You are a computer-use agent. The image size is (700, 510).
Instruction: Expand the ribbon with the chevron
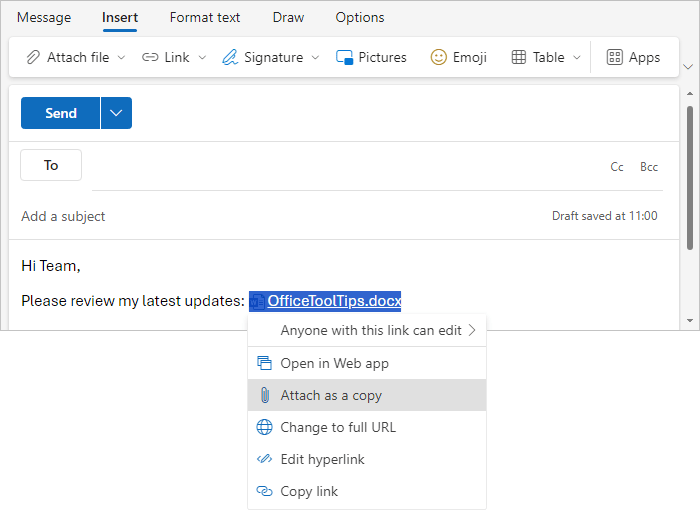click(x=688, y=67)
